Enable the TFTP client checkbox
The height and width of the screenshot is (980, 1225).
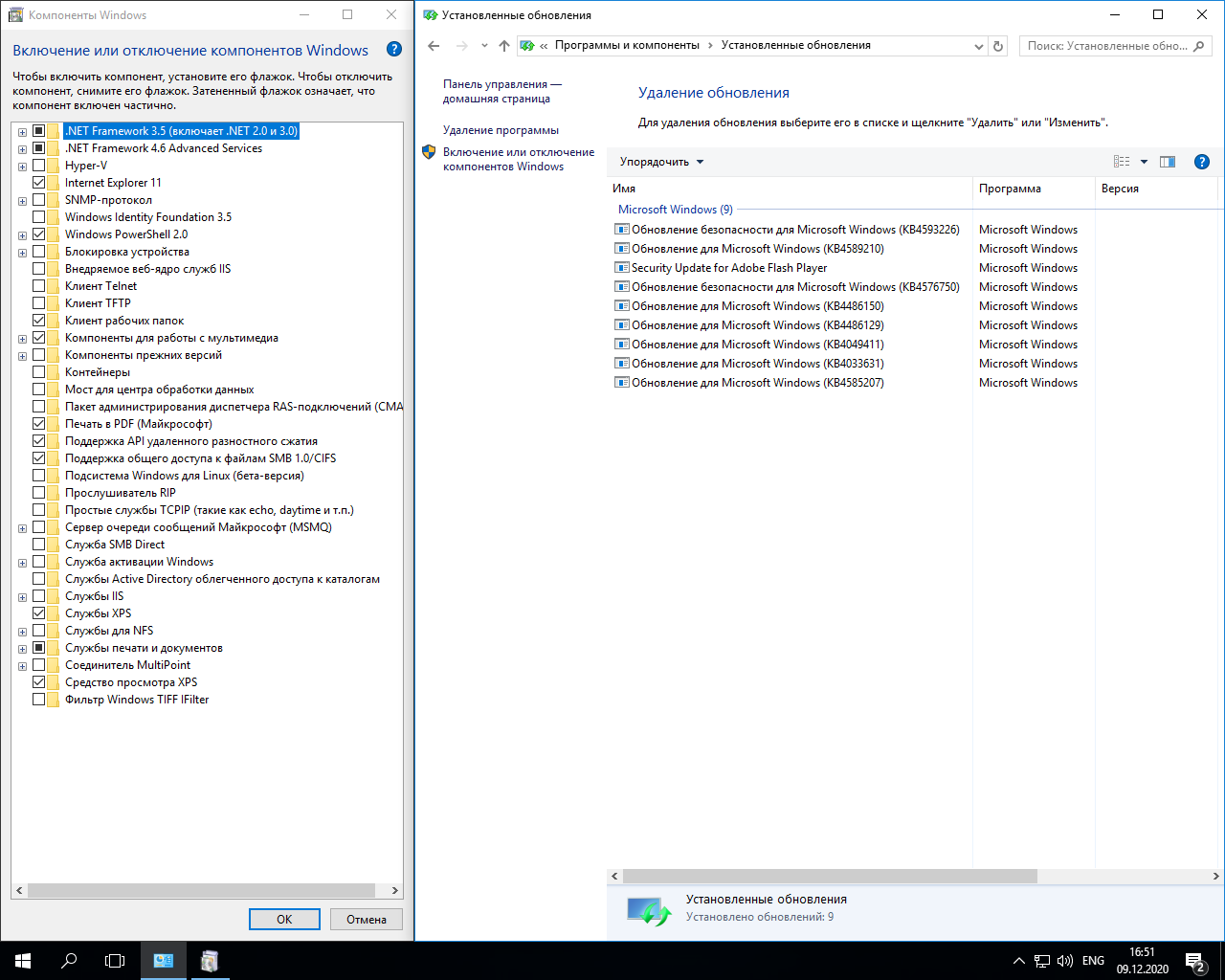click(x=39, y=303)
